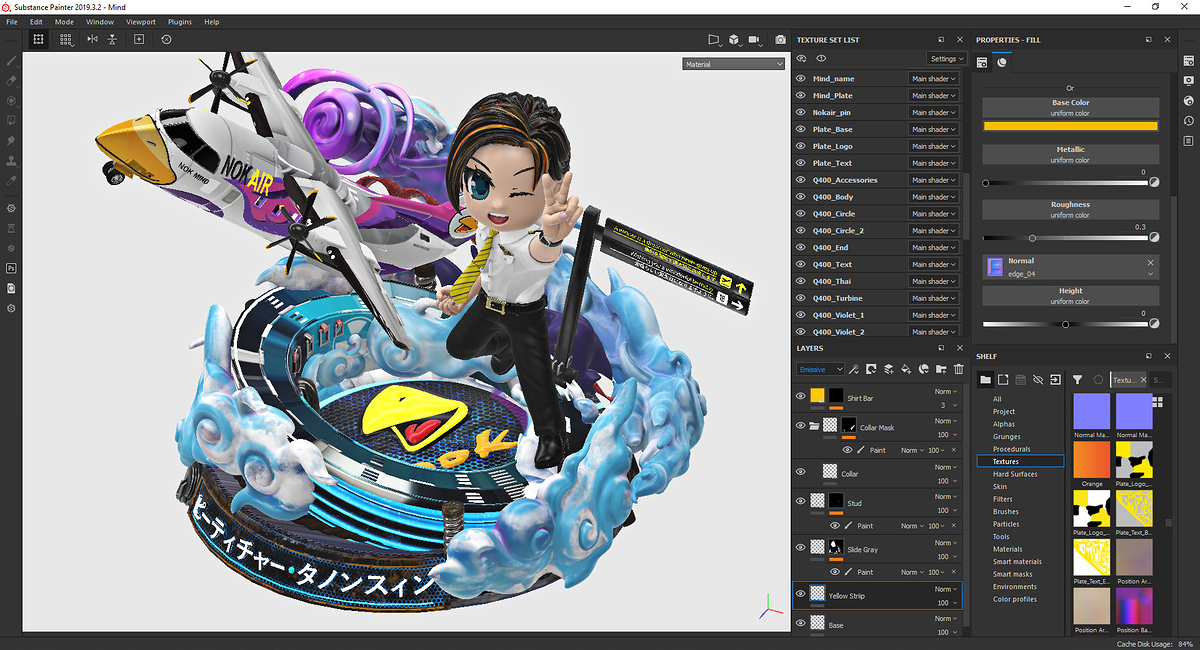The width and height of the screenshot is (1200, 650).
Task: Open the File menu
Action: click(12, 21)
